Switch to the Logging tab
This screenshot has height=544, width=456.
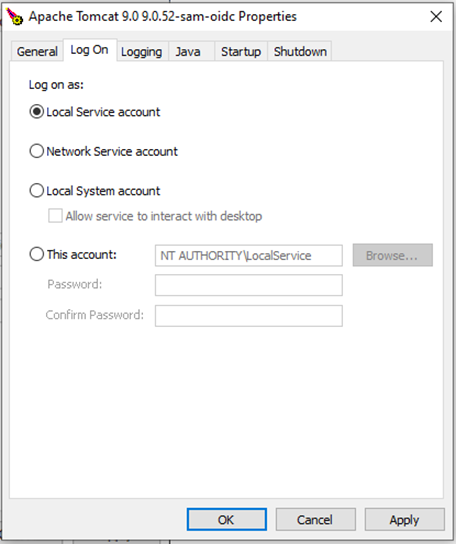point(142,51)
